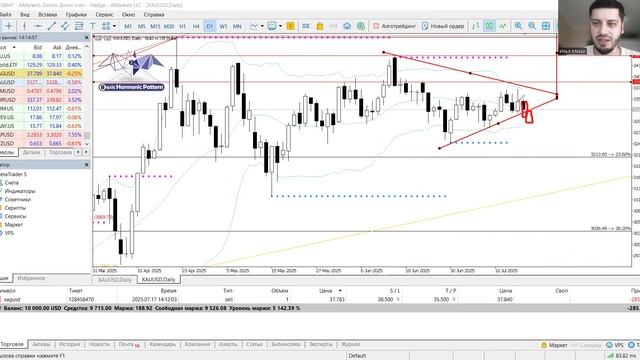Zoom in the chart
The height and width of the screenshot is (360, 640).
pyautogui.click(x=518, y=26)
